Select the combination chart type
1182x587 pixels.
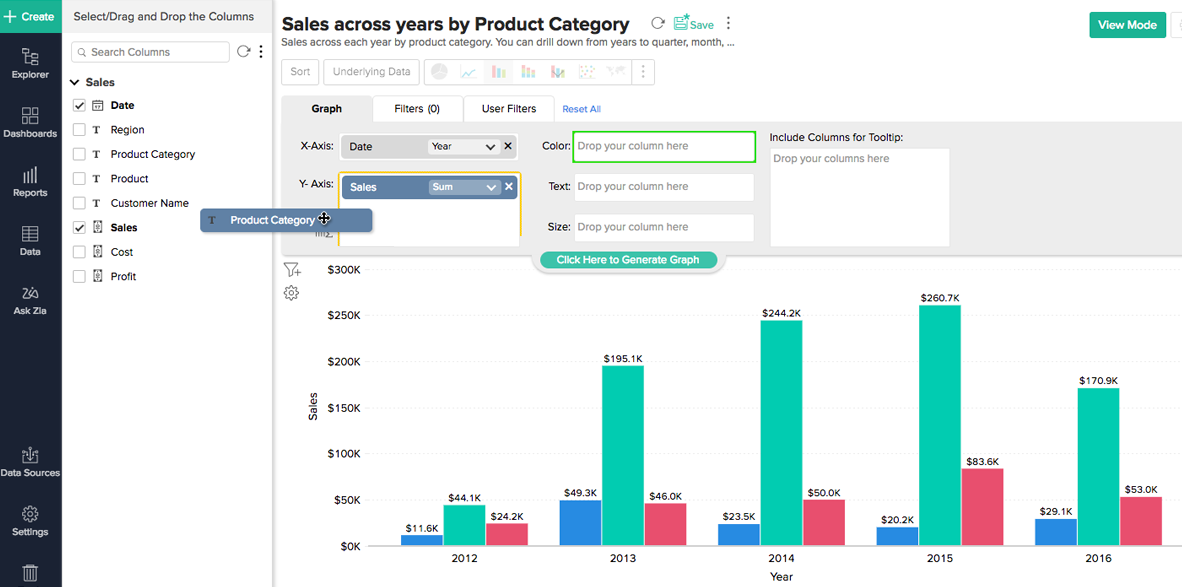tap(558, 72)
